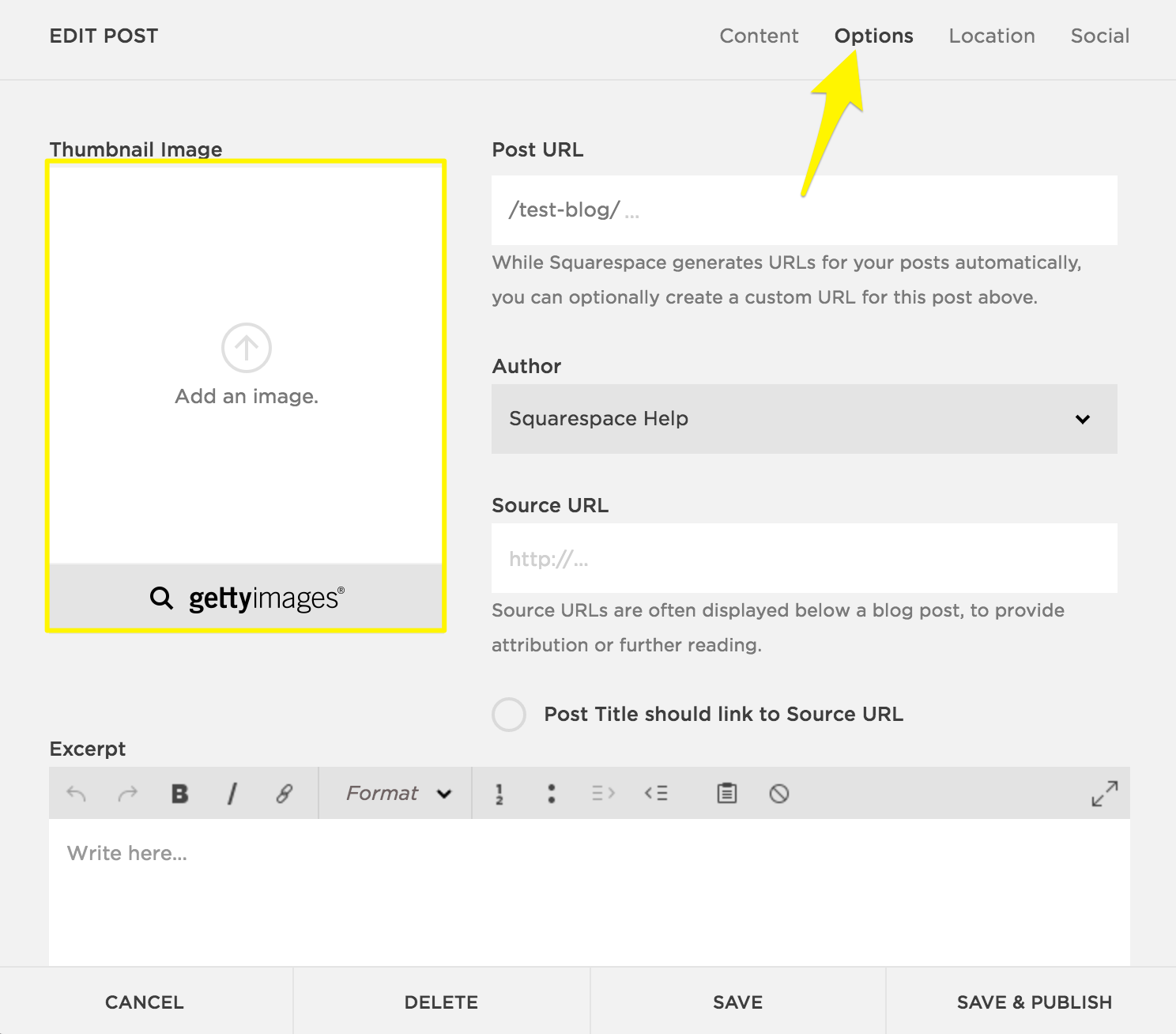Click the undo arrow in excerpt toolbar

(77, 793)
